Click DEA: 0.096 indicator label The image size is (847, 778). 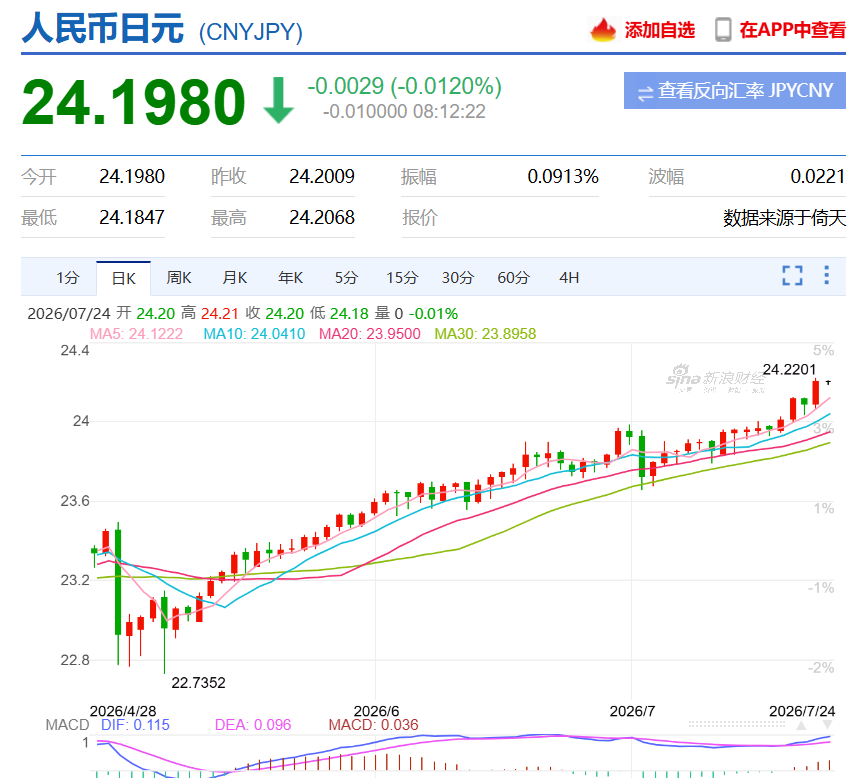(253, 725)
